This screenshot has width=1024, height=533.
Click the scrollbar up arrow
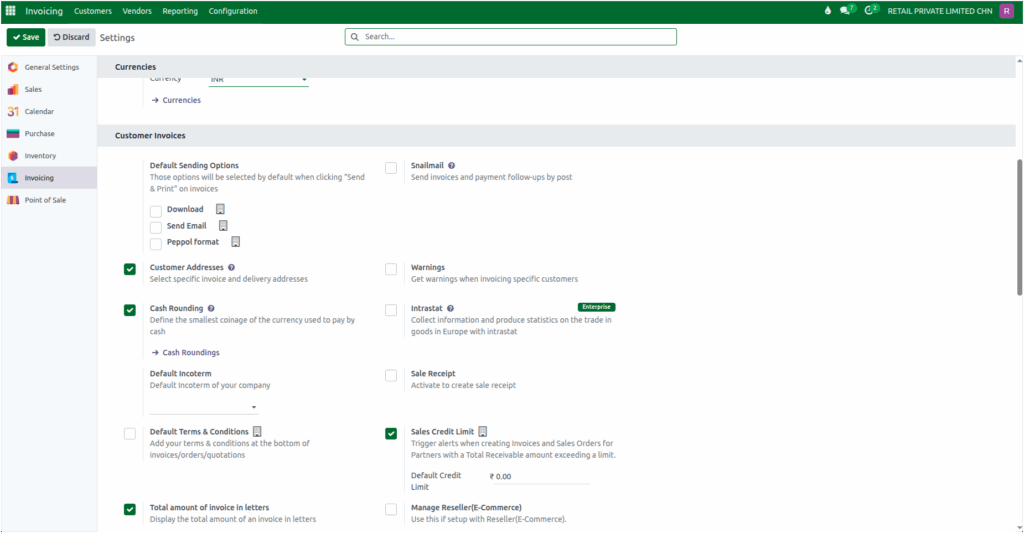(1019, 61)
